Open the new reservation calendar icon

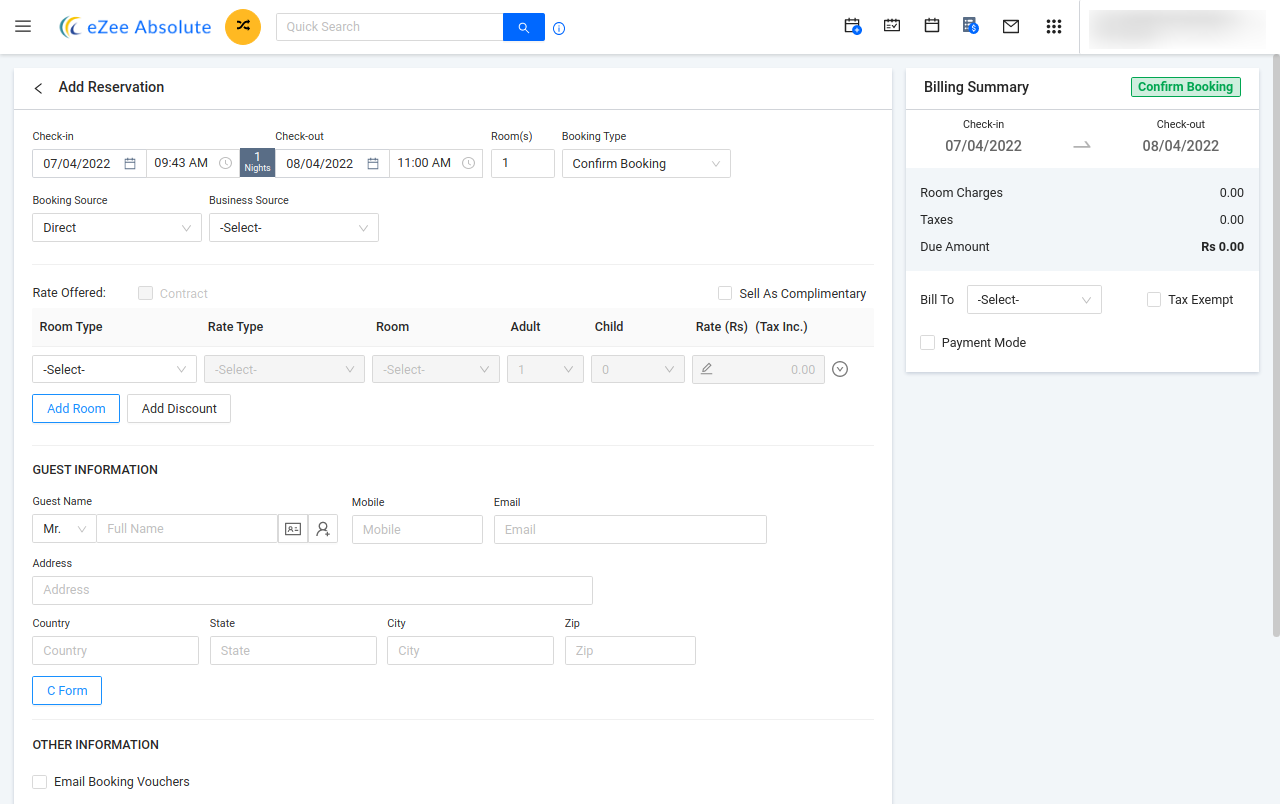[x=852, y=26]
